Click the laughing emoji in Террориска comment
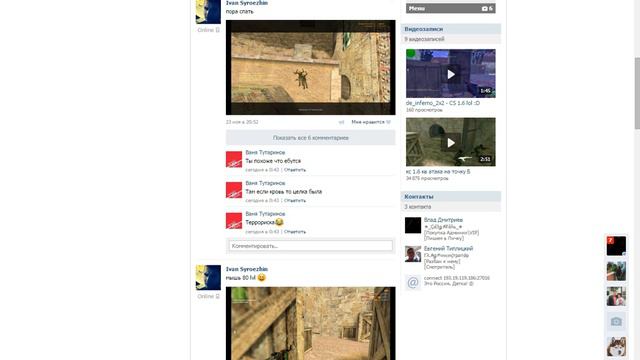 coord(279,222)
